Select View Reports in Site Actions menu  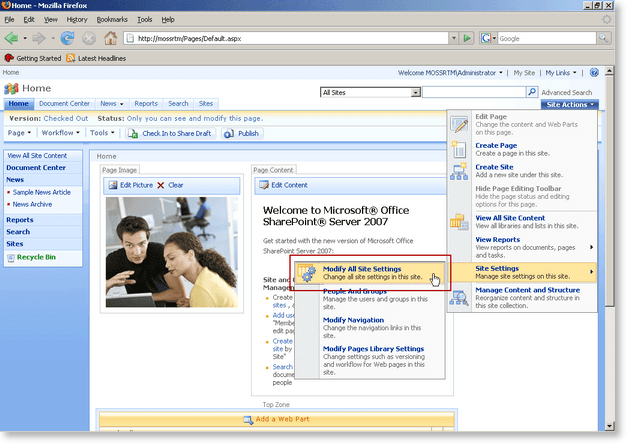click(497, 240)
